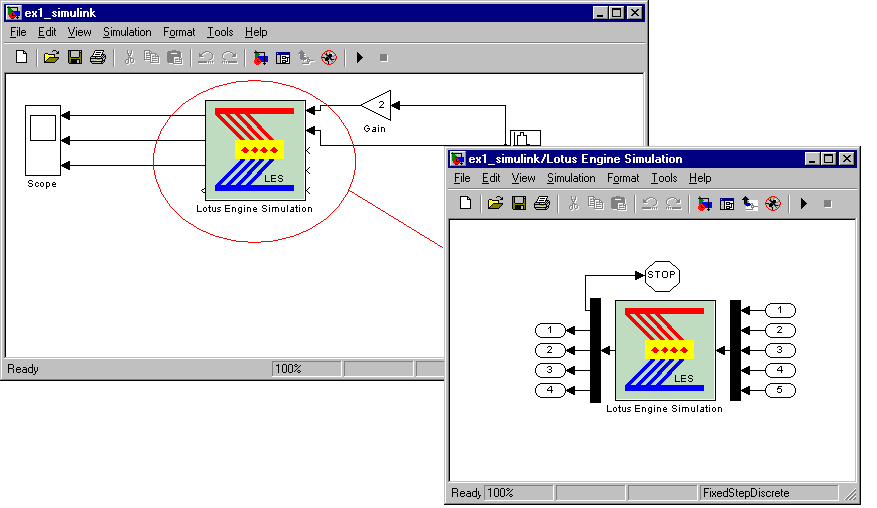Screen dimensions: 877x508
Task: Stop simulation in ex1_simulink window
Action: [384, 58]
